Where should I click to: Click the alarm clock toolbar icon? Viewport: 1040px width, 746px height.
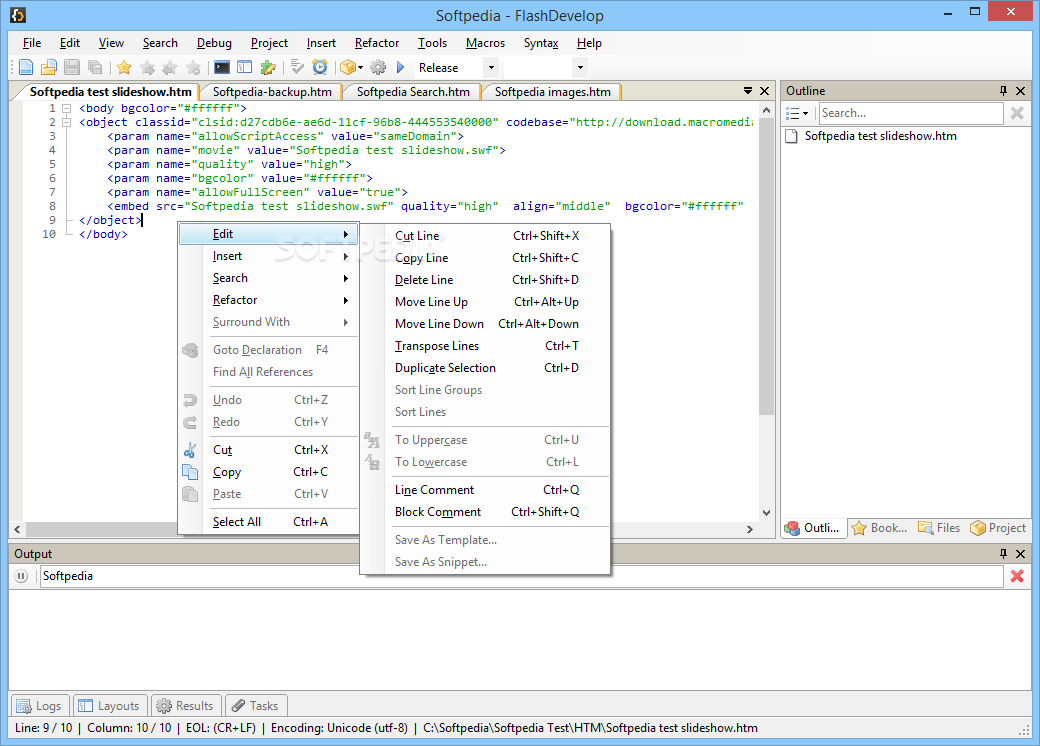(320, 67)
